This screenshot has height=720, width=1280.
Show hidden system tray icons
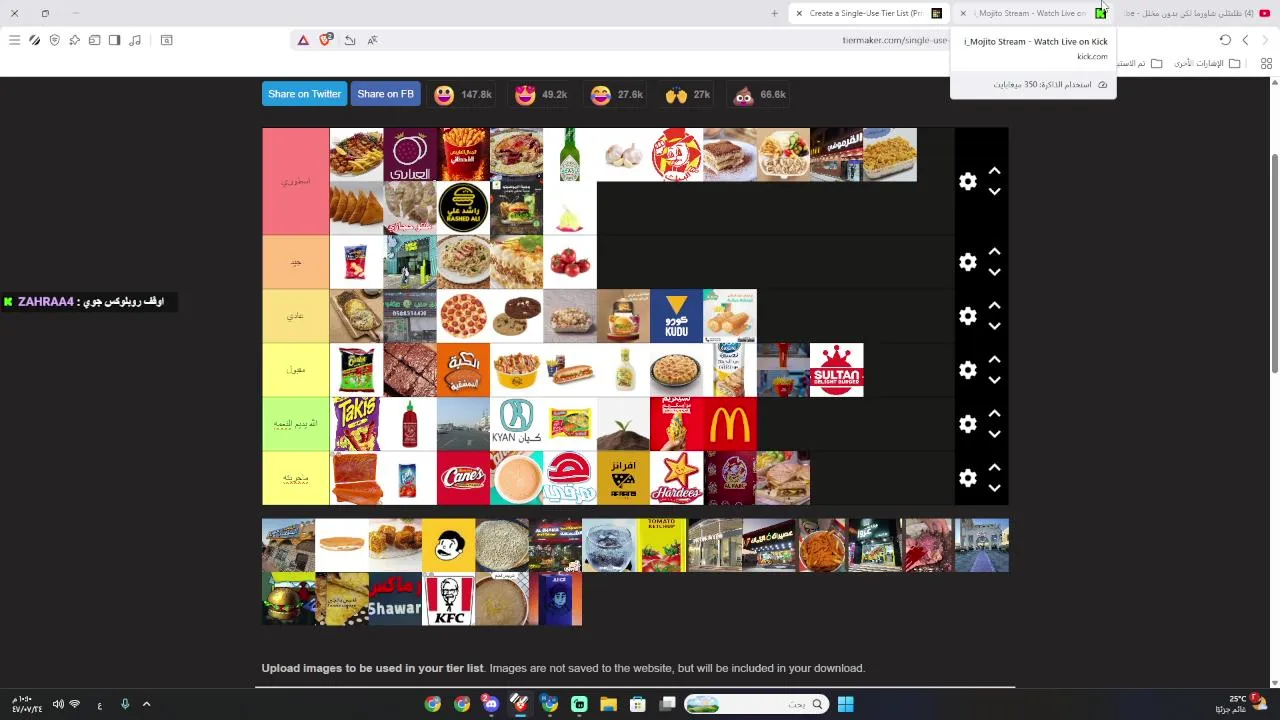point(146,704)
